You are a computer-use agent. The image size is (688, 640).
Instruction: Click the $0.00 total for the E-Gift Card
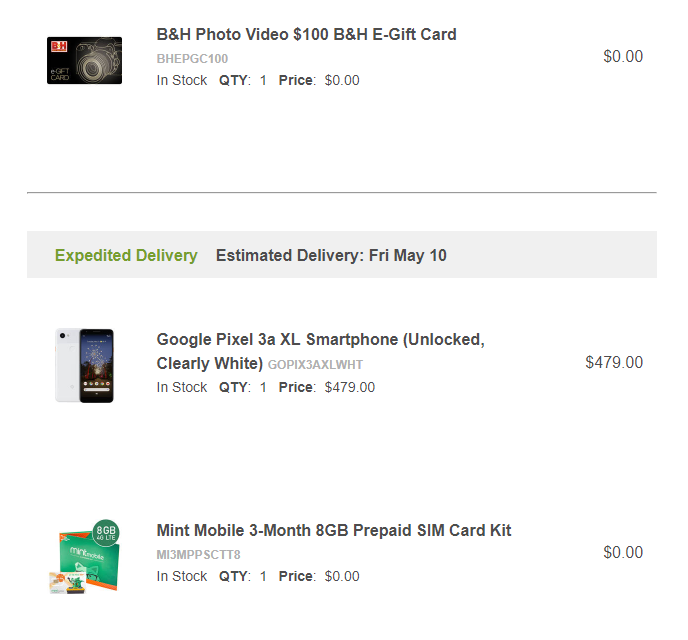[x=623, y=56]
